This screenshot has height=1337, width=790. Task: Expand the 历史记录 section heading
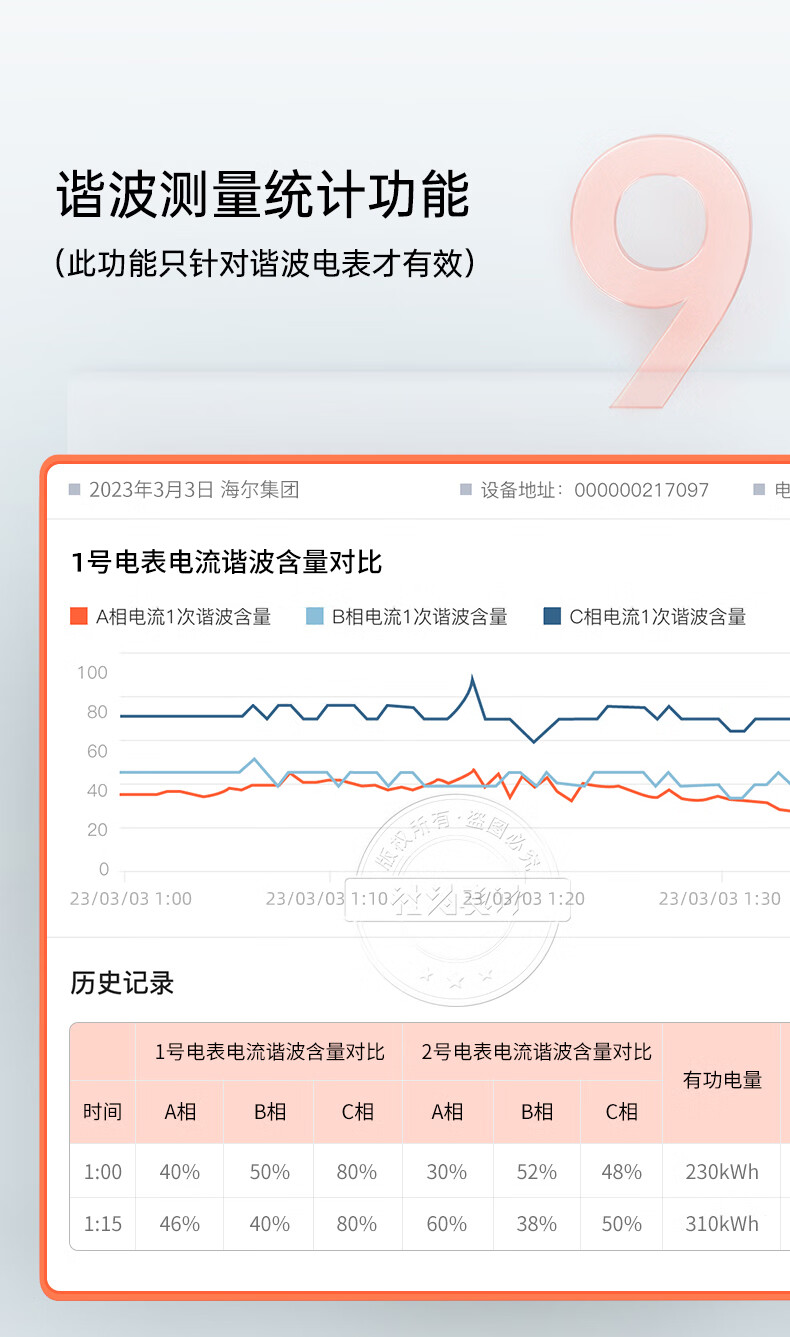pyautogui.click(x=122, y=983)
